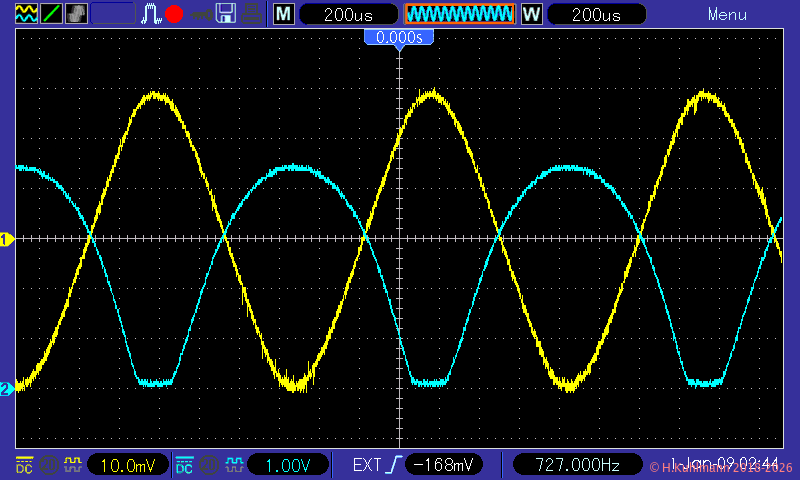Open the Menu at top right
This screenshot has height=480, width=800.
(727, 14)
